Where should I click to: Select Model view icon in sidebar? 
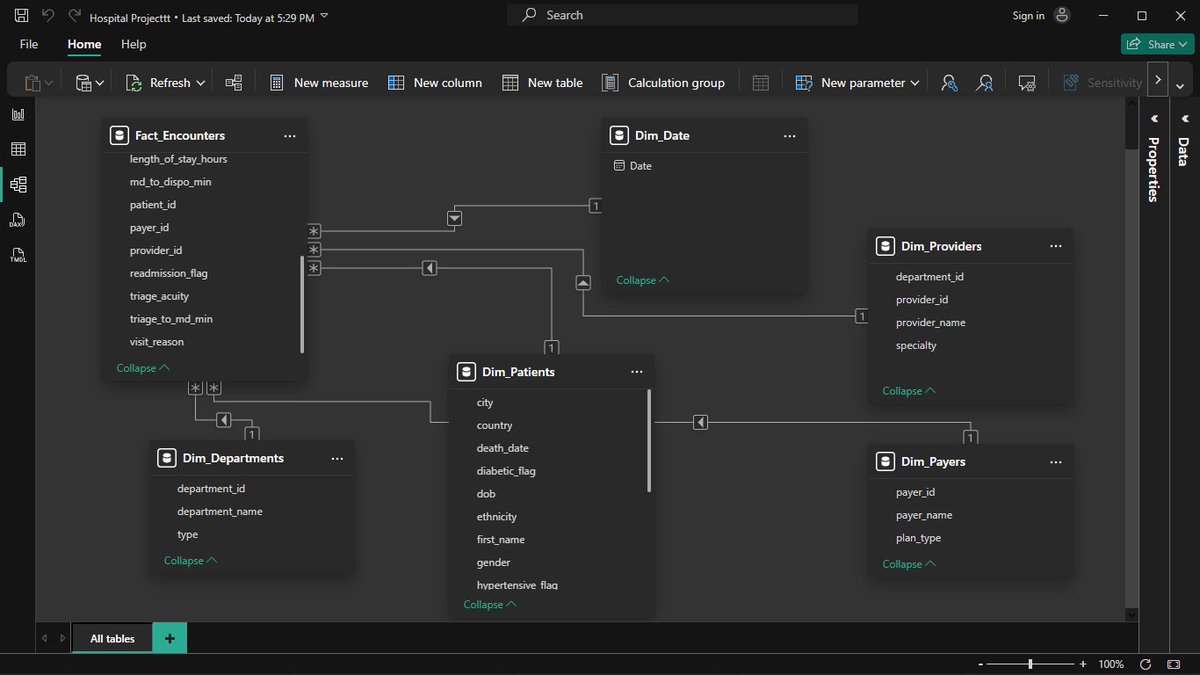pyautogui.click(x=18, y=185)
